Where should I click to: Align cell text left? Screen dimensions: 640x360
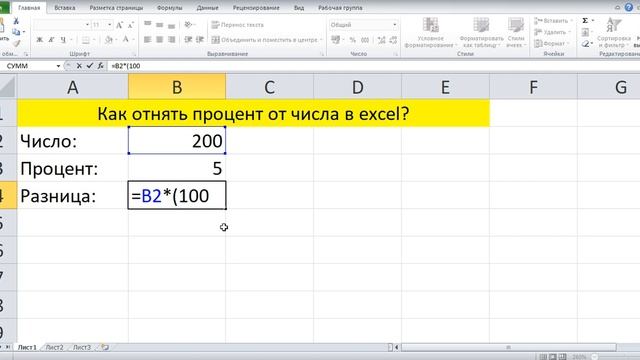click(x=148, y=40)
